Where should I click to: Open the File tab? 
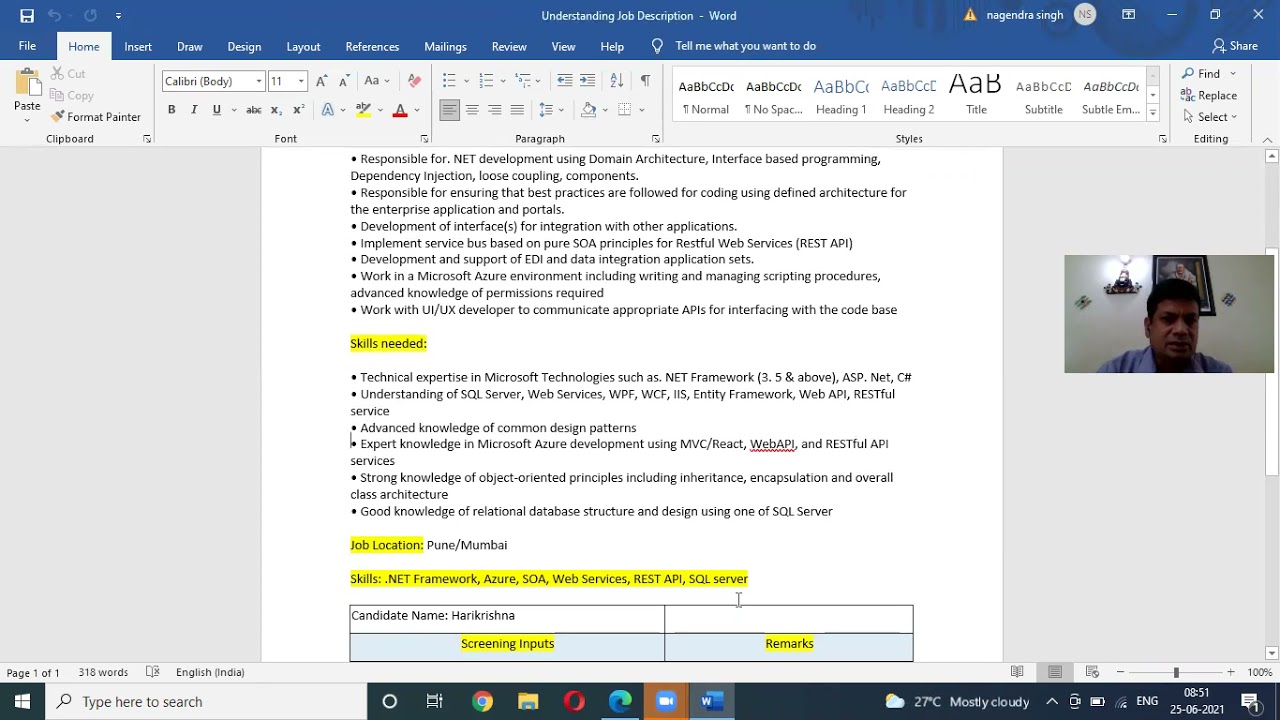tap(27, 46)
